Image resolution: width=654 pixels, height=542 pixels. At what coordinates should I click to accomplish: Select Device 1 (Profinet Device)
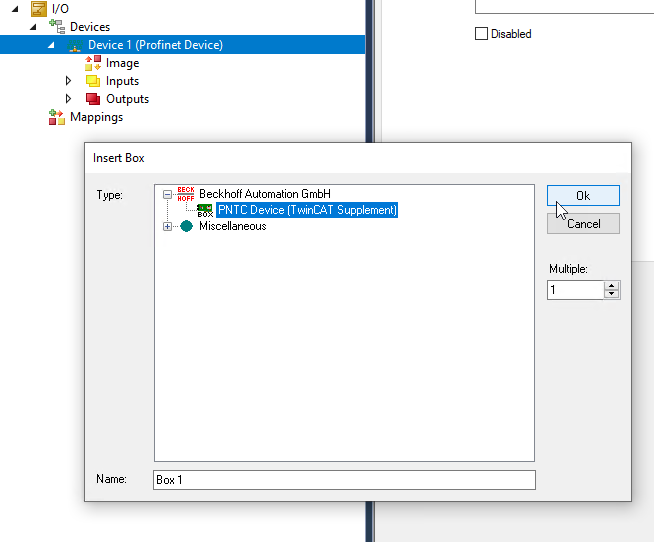(155, 45)
